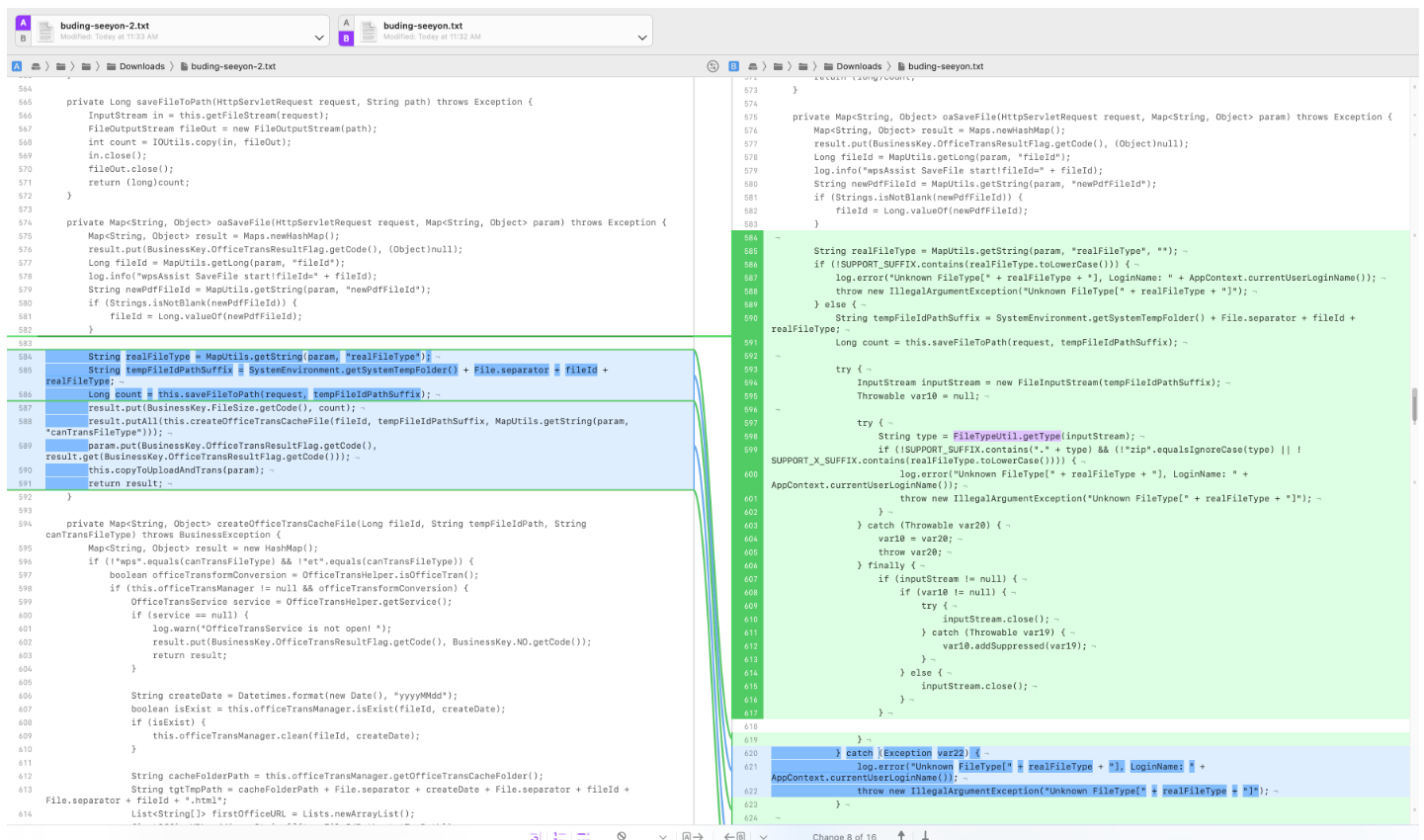
Task: Click the buding-seeyon-2.txt file thumbnail icon
Action: (x=45, y=31)
